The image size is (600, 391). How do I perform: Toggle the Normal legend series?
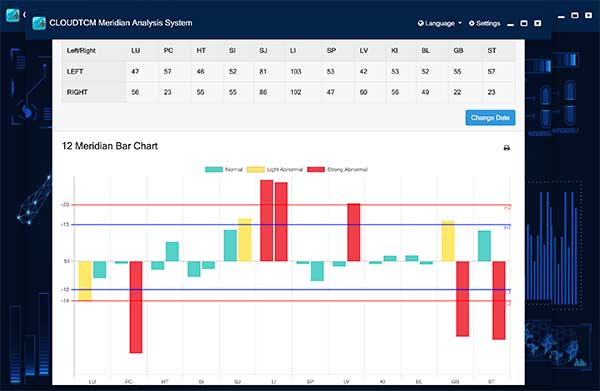pos(224,169)
